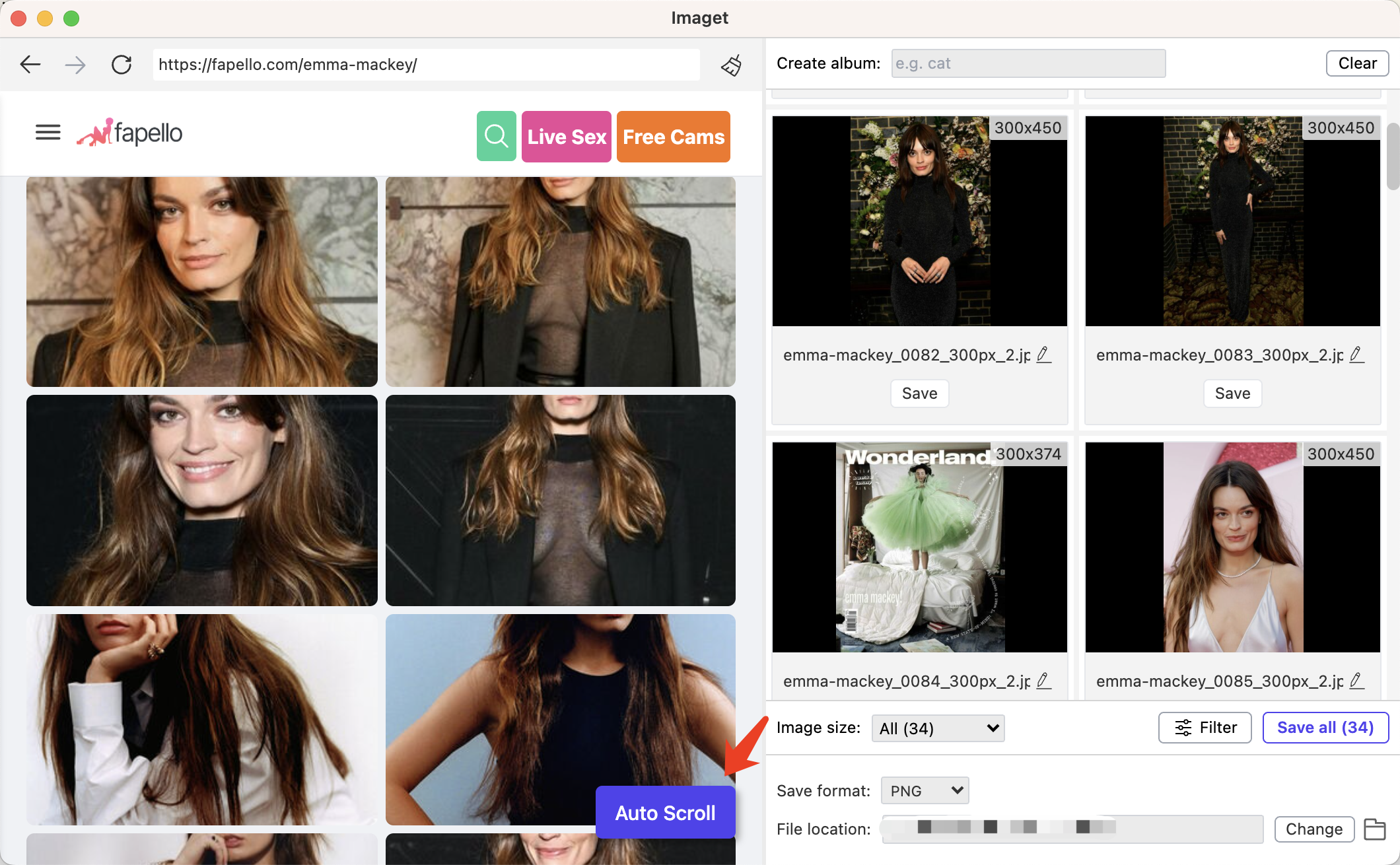The image size is (1400, 865).
Task: Expand the Image size All (34) dropdown
Action: click(937, 728)
